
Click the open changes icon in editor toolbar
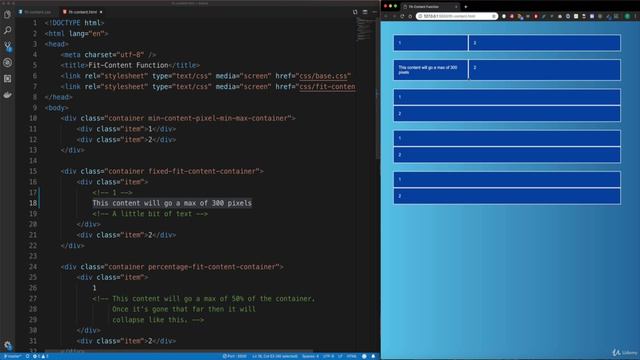pos(355,12)
